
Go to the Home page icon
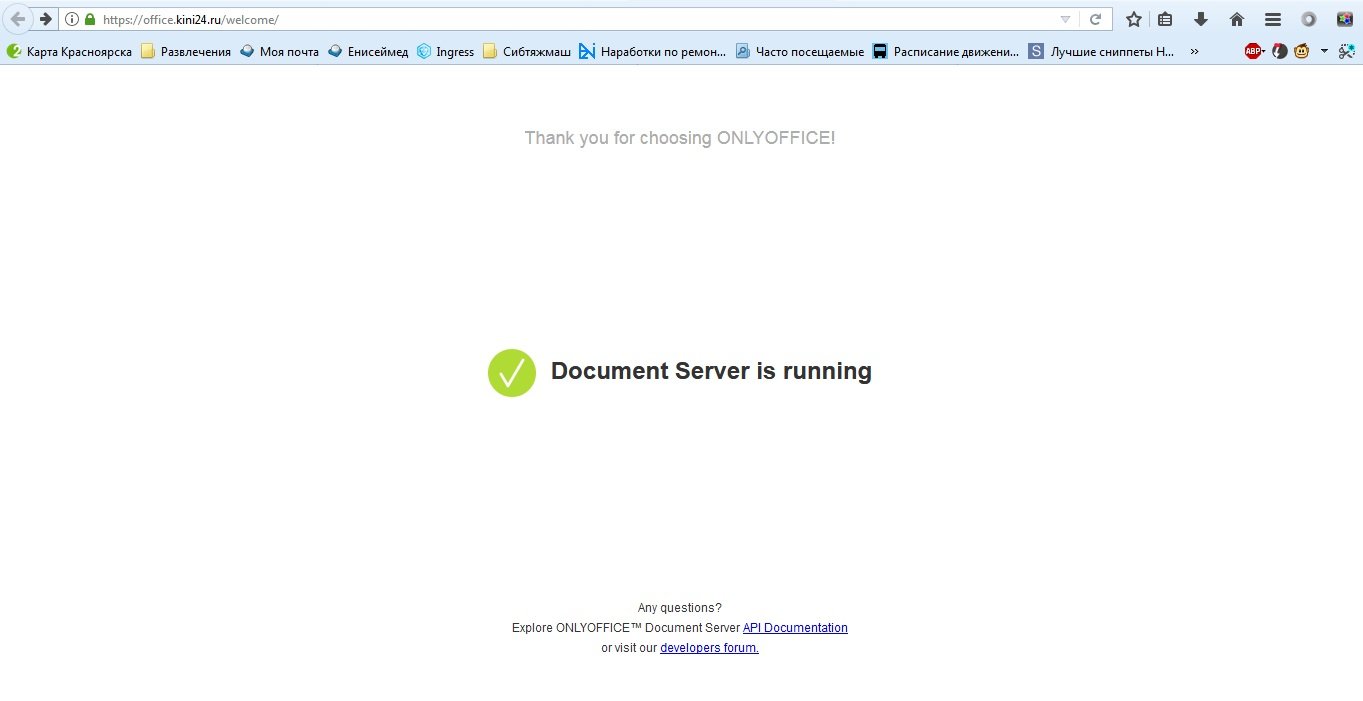point(1237,19)
